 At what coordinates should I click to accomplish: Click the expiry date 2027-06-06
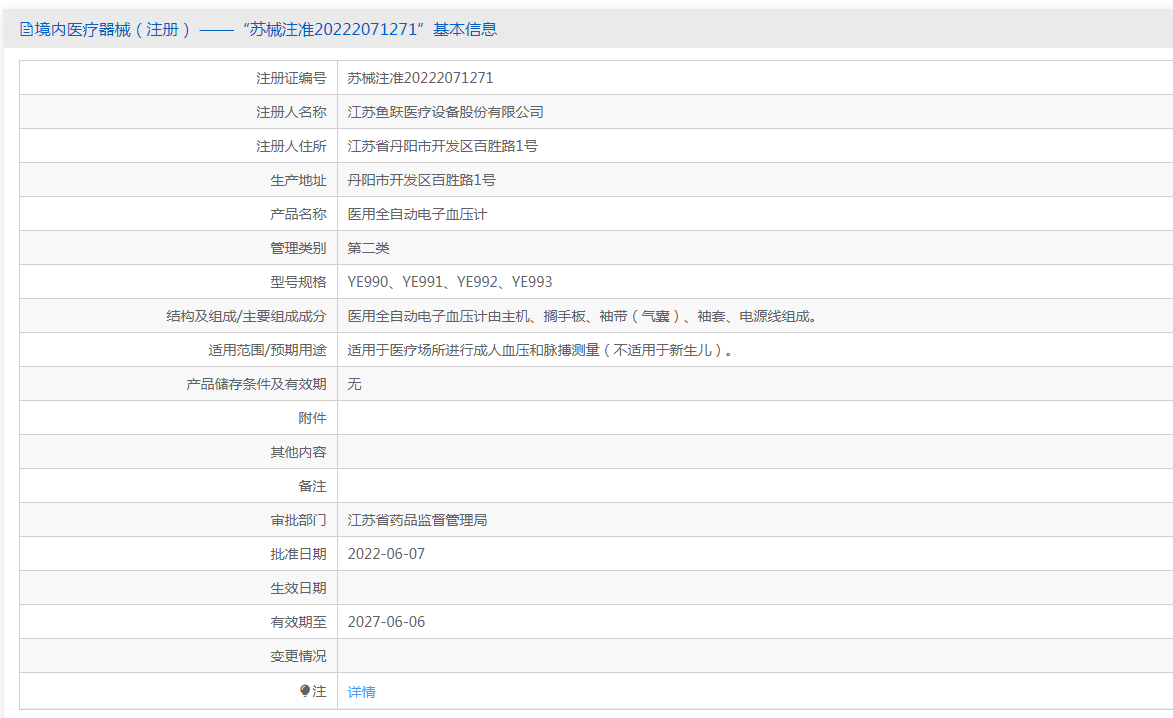386,622
